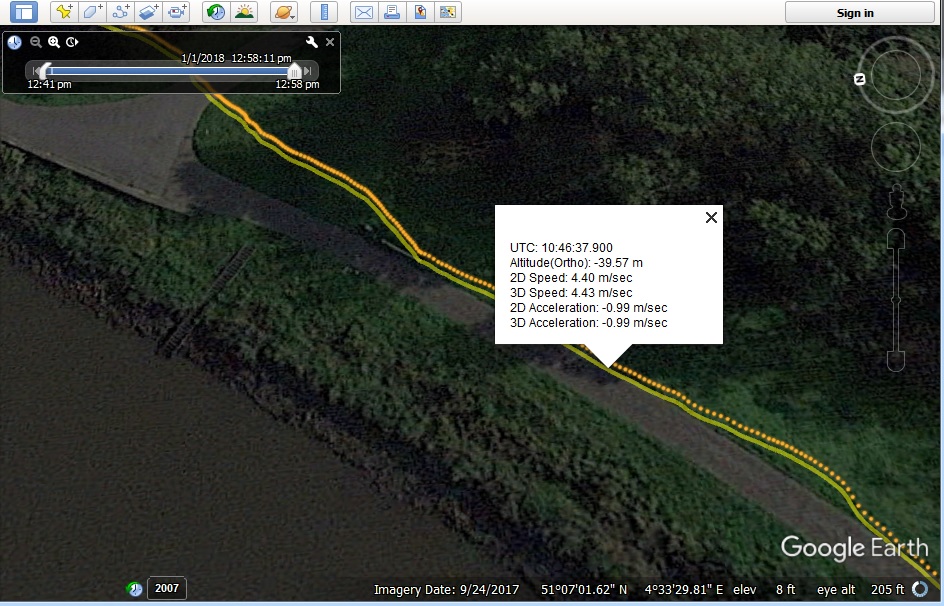Click the 2007 historical imagery button
The width and height of the screenshot is (944, 606).
coord(167,589)
